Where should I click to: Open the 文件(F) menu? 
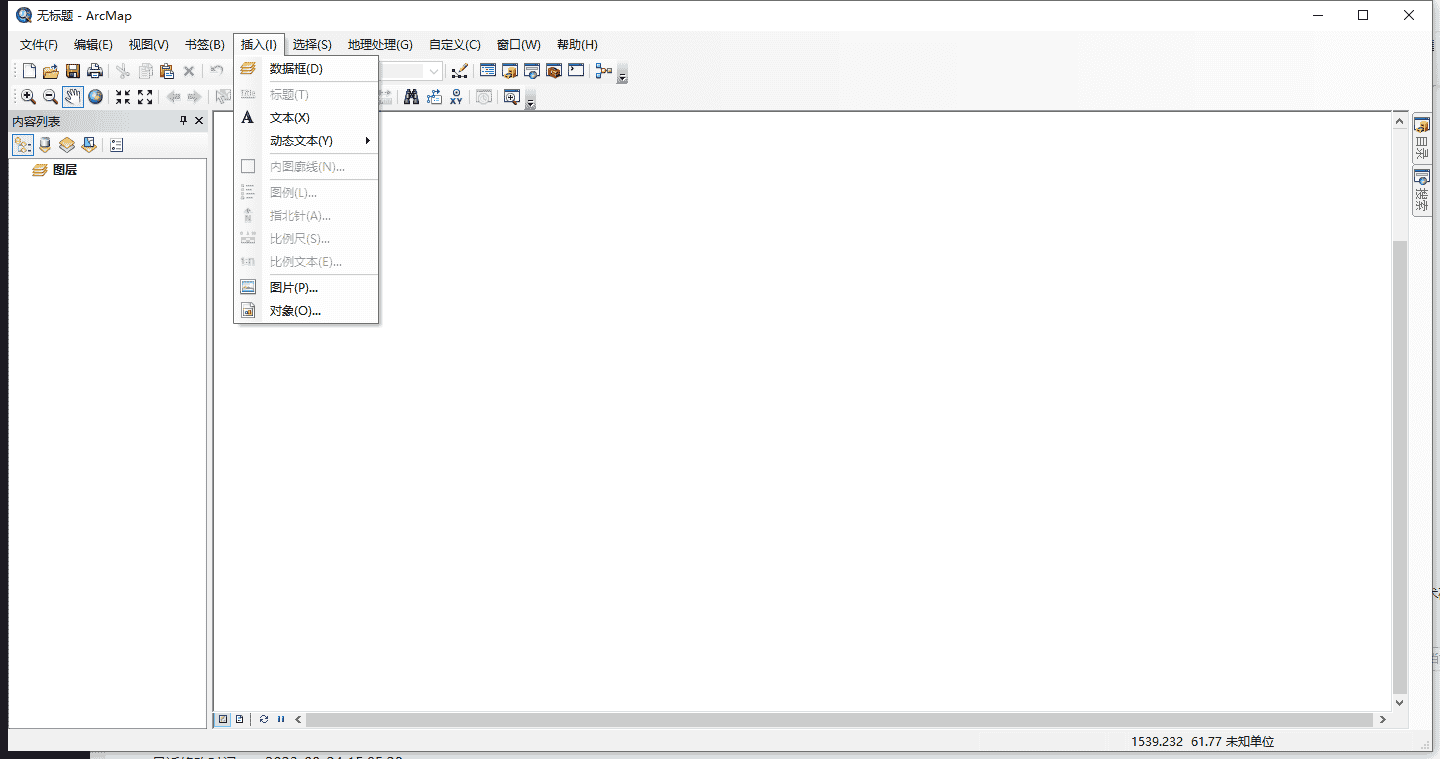tap(39, 45)
